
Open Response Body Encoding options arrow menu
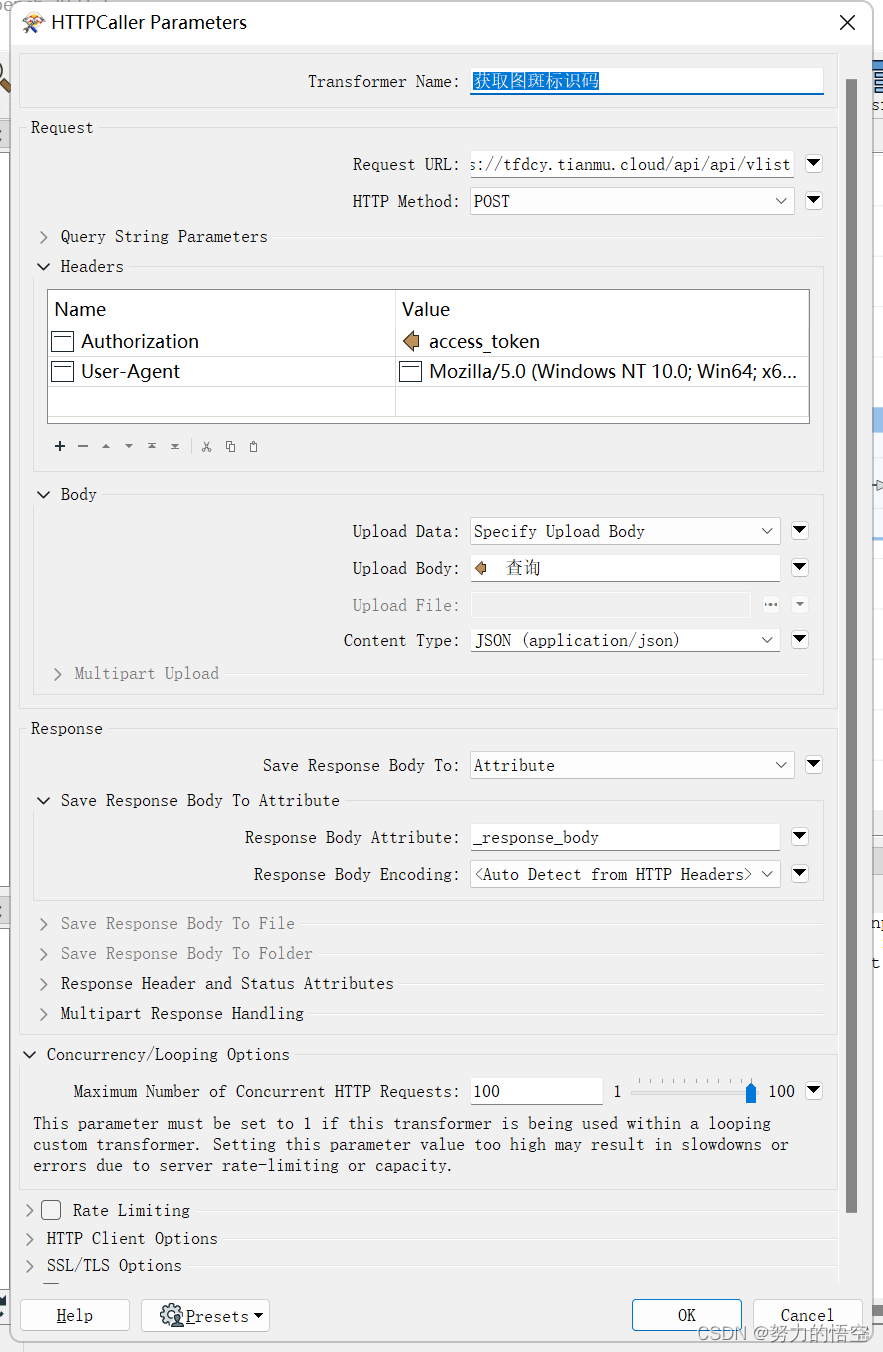point(800,874)
